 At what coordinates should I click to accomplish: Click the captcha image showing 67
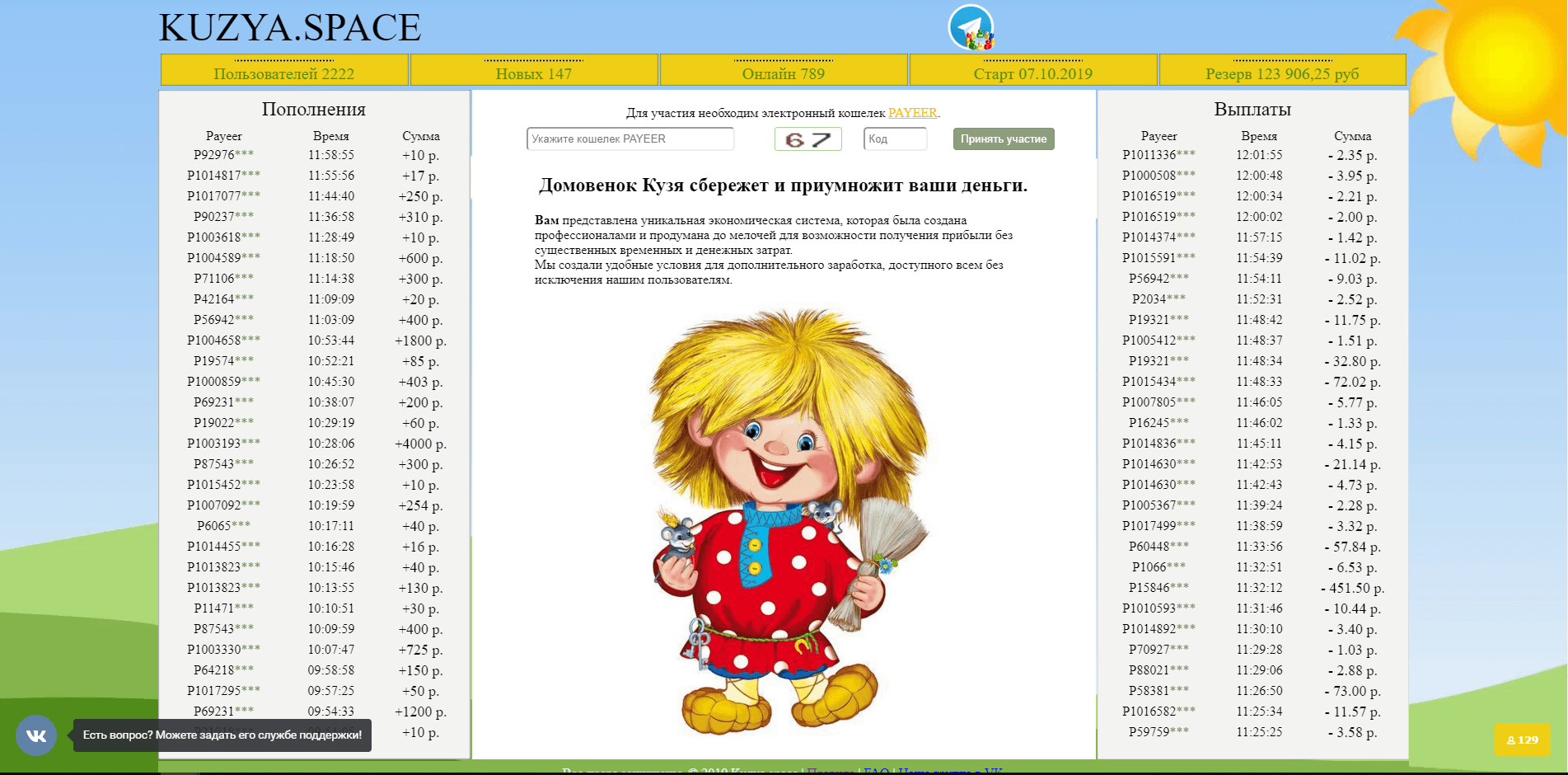[808, 139]
